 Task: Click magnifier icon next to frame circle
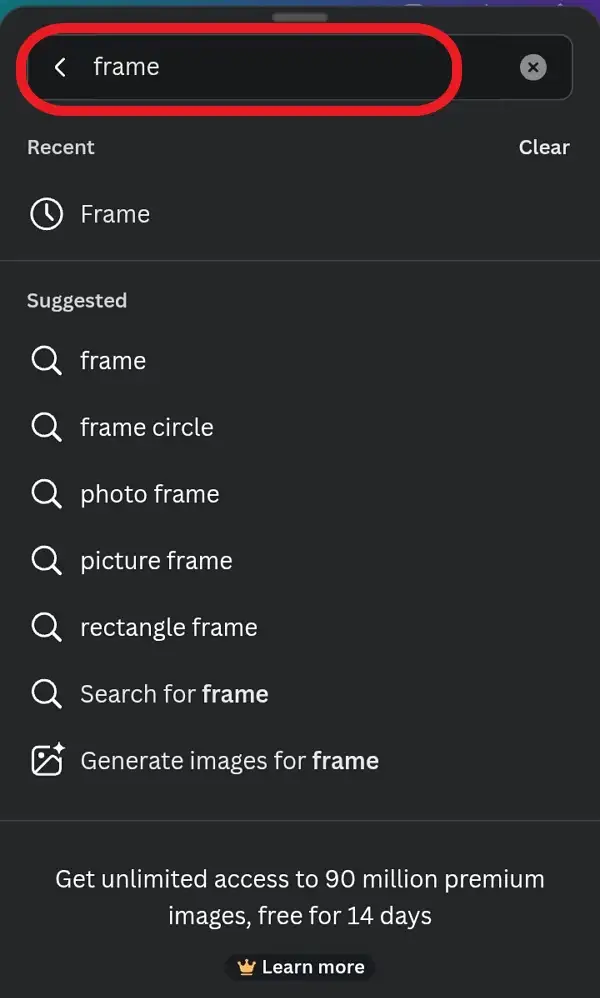46,427
